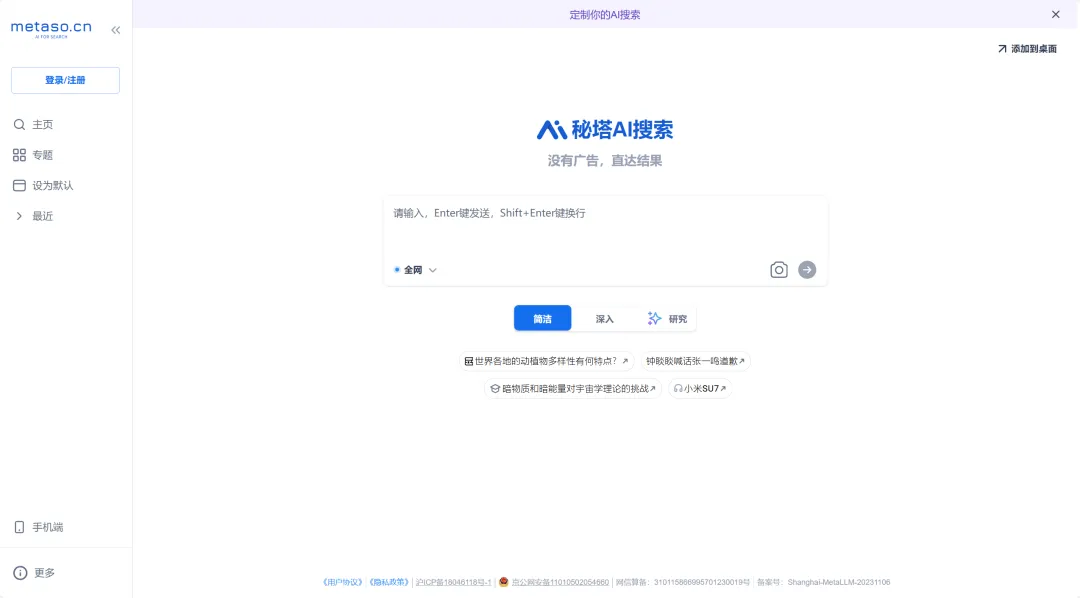Click the 登录/注册 button

click(x=65, y=80)
